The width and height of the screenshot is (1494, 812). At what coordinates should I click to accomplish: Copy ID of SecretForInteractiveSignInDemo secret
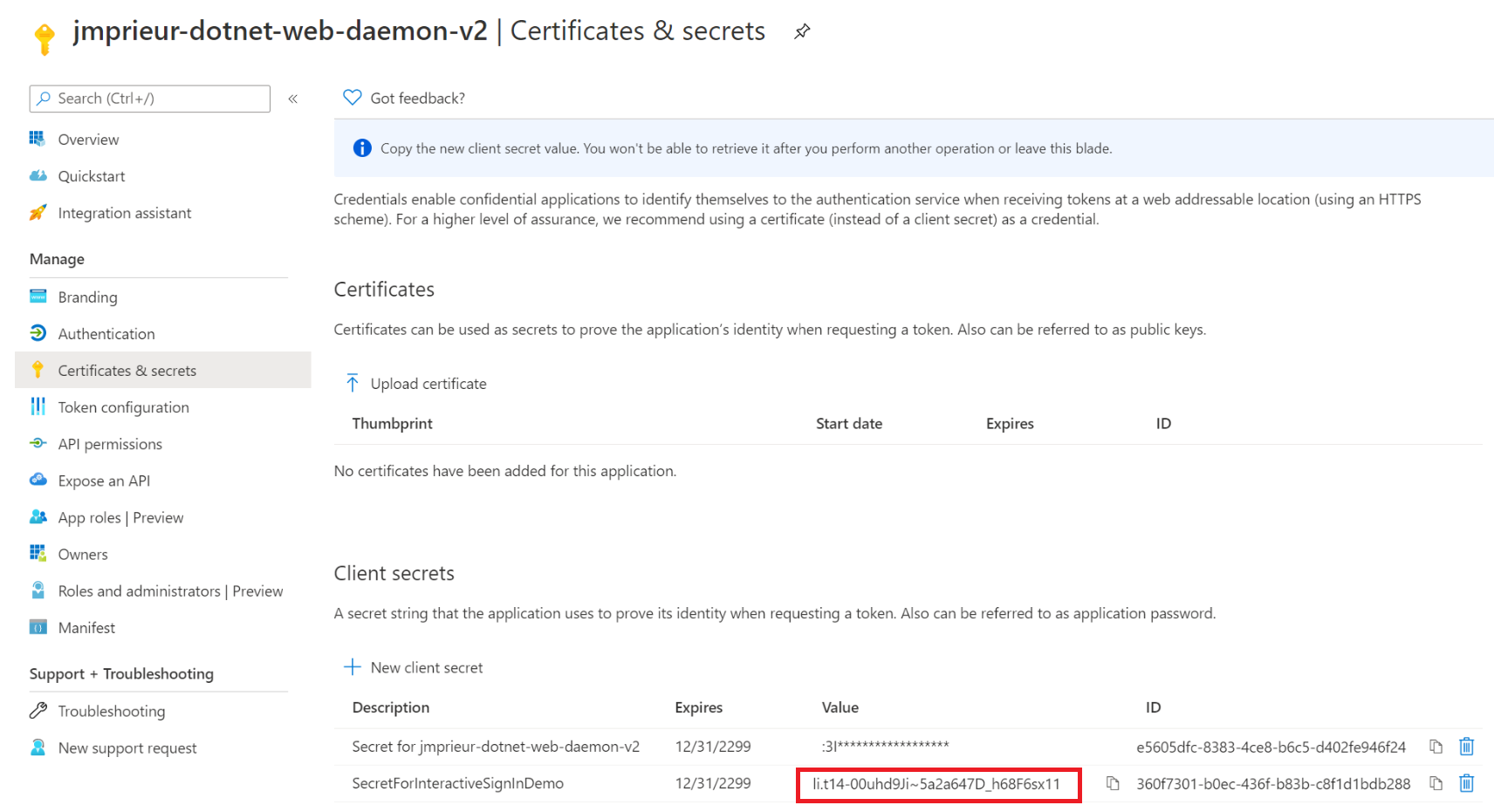tap(1436, 783)
